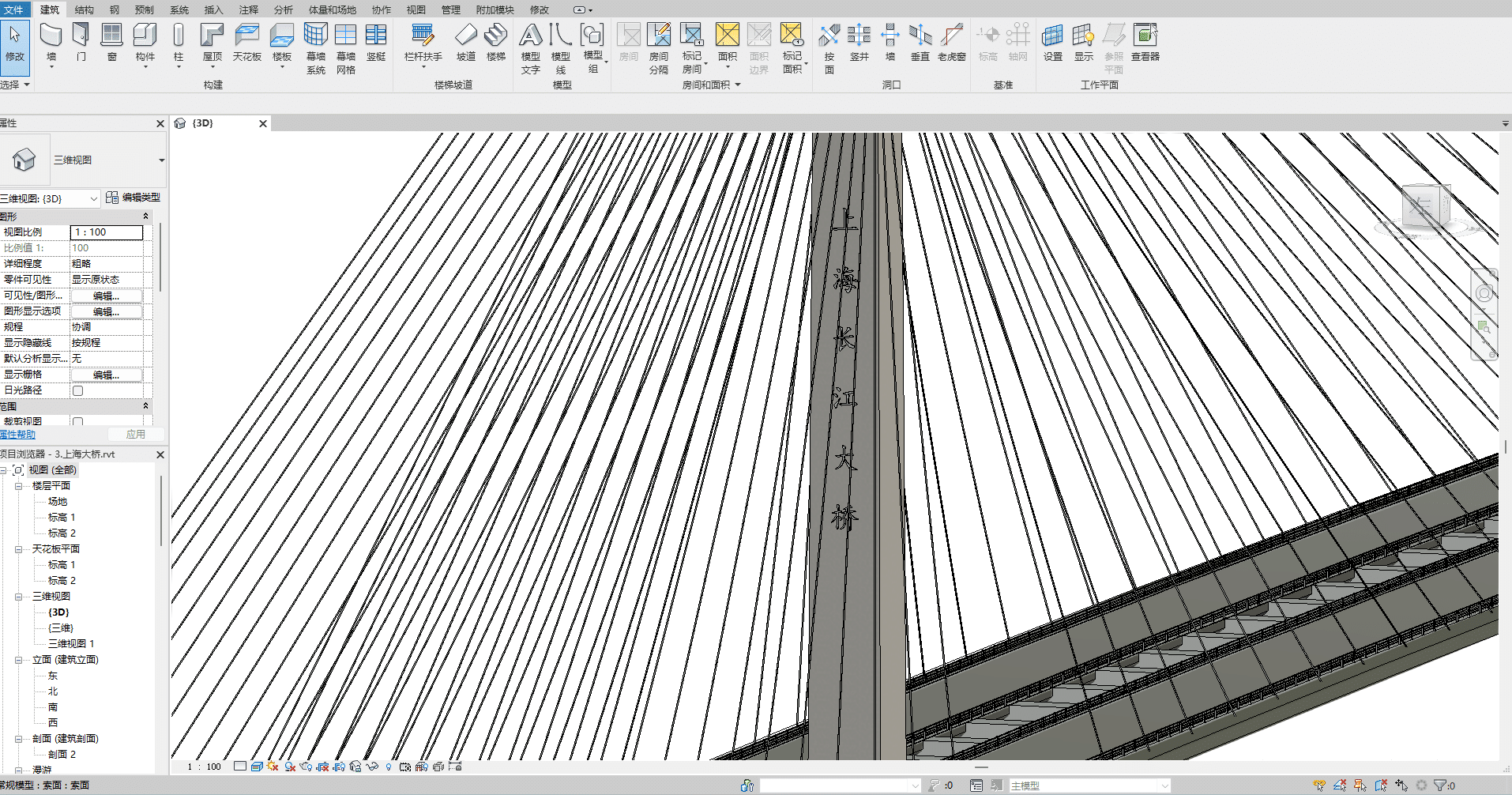Click the Model Text (模型文字) icon
1512x795 pixels.
530,46
